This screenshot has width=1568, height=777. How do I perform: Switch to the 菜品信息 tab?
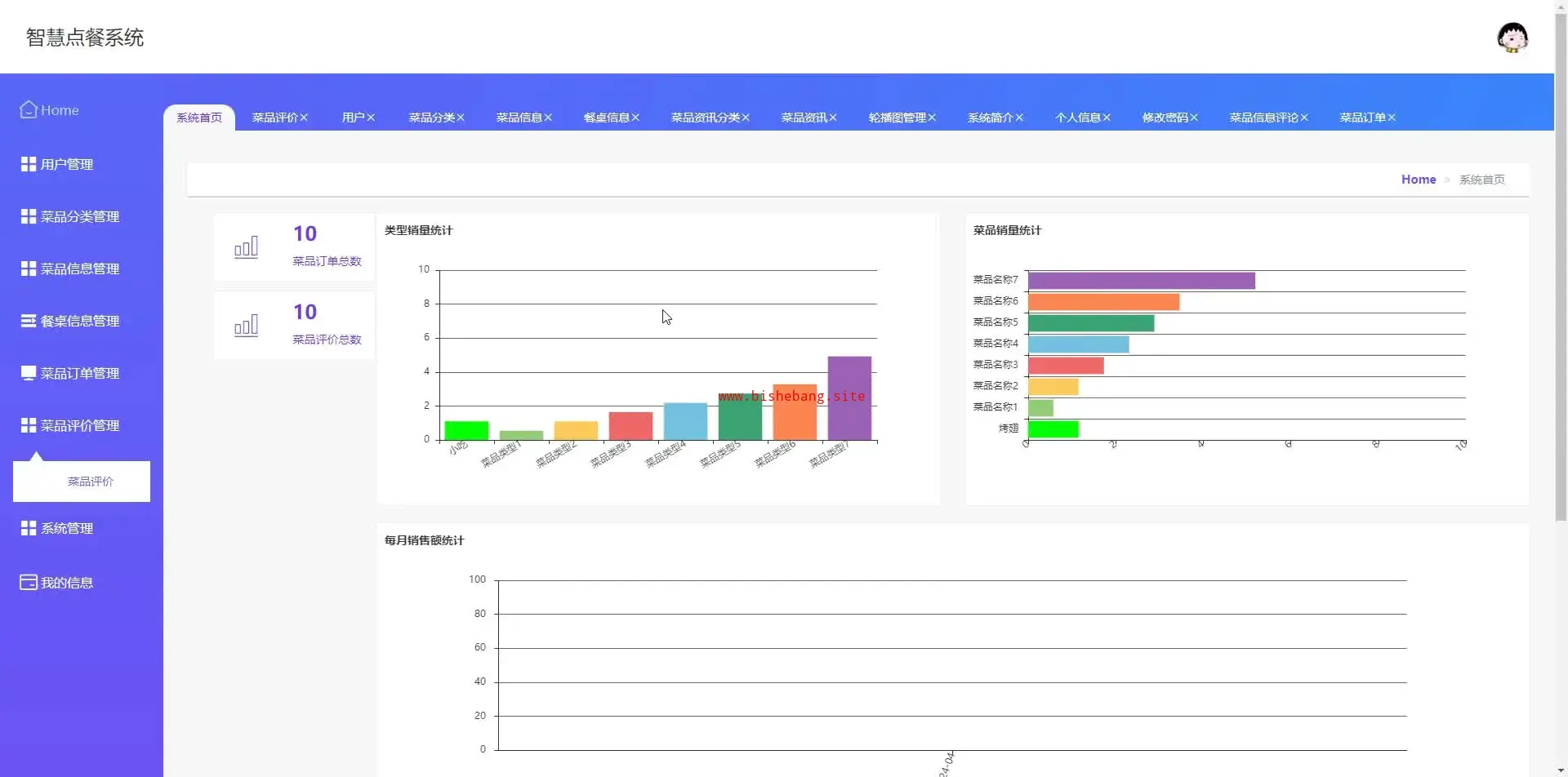[x=519, y=118]
